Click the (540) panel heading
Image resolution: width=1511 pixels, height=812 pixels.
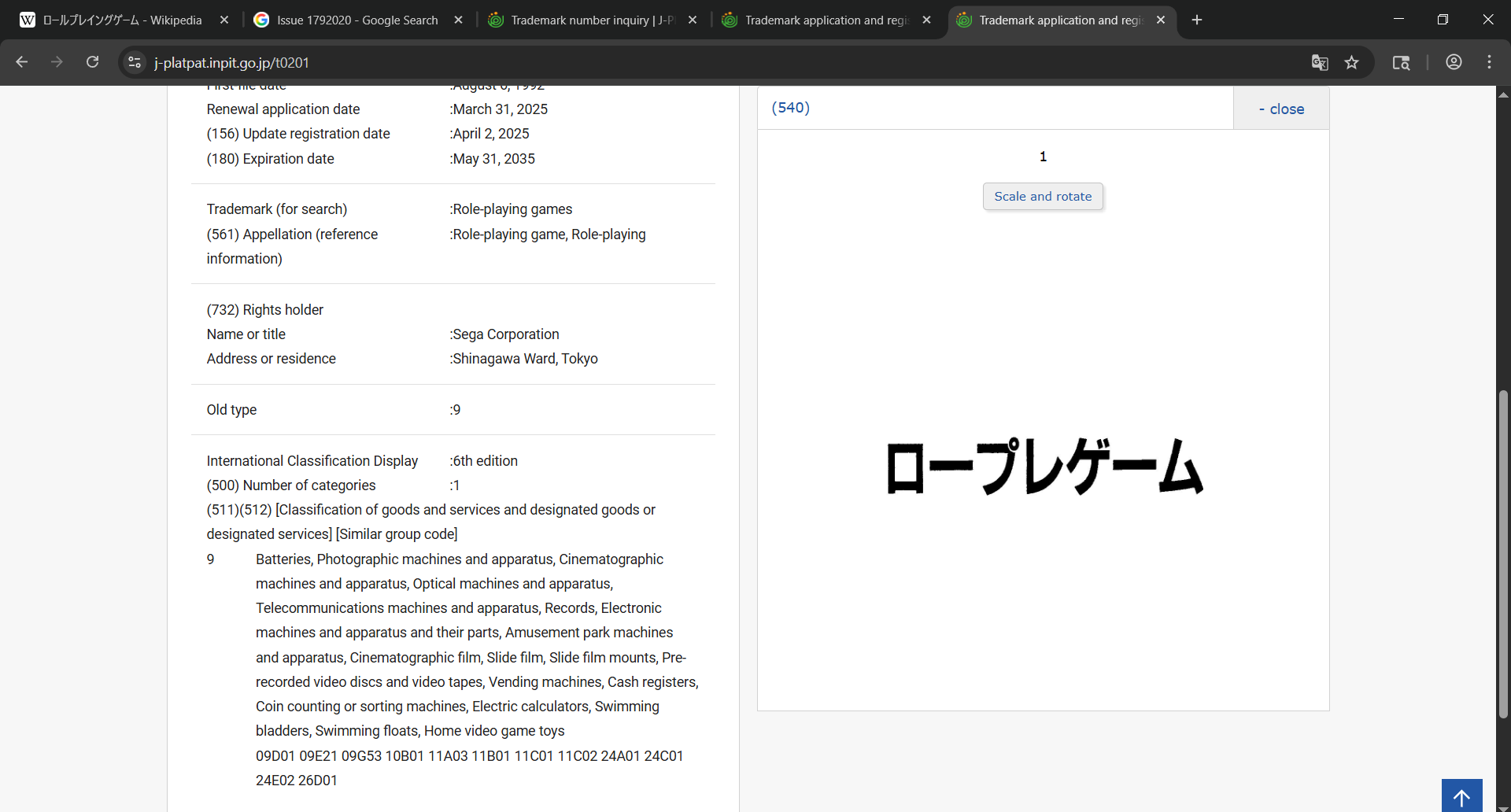click(x=790, y=108)
